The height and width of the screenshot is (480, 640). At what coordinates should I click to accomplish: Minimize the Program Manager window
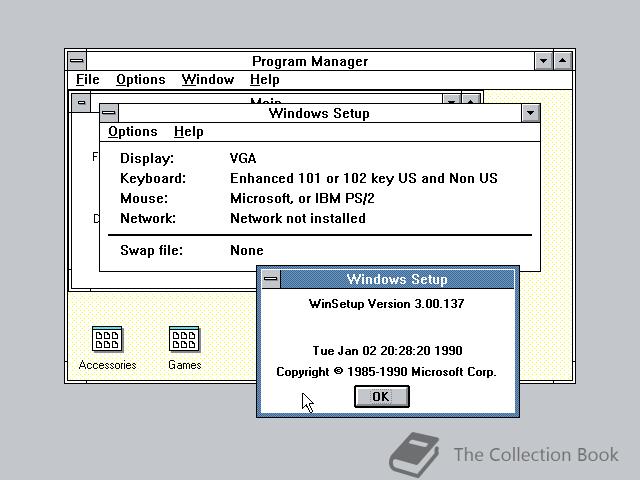(543, 61)
